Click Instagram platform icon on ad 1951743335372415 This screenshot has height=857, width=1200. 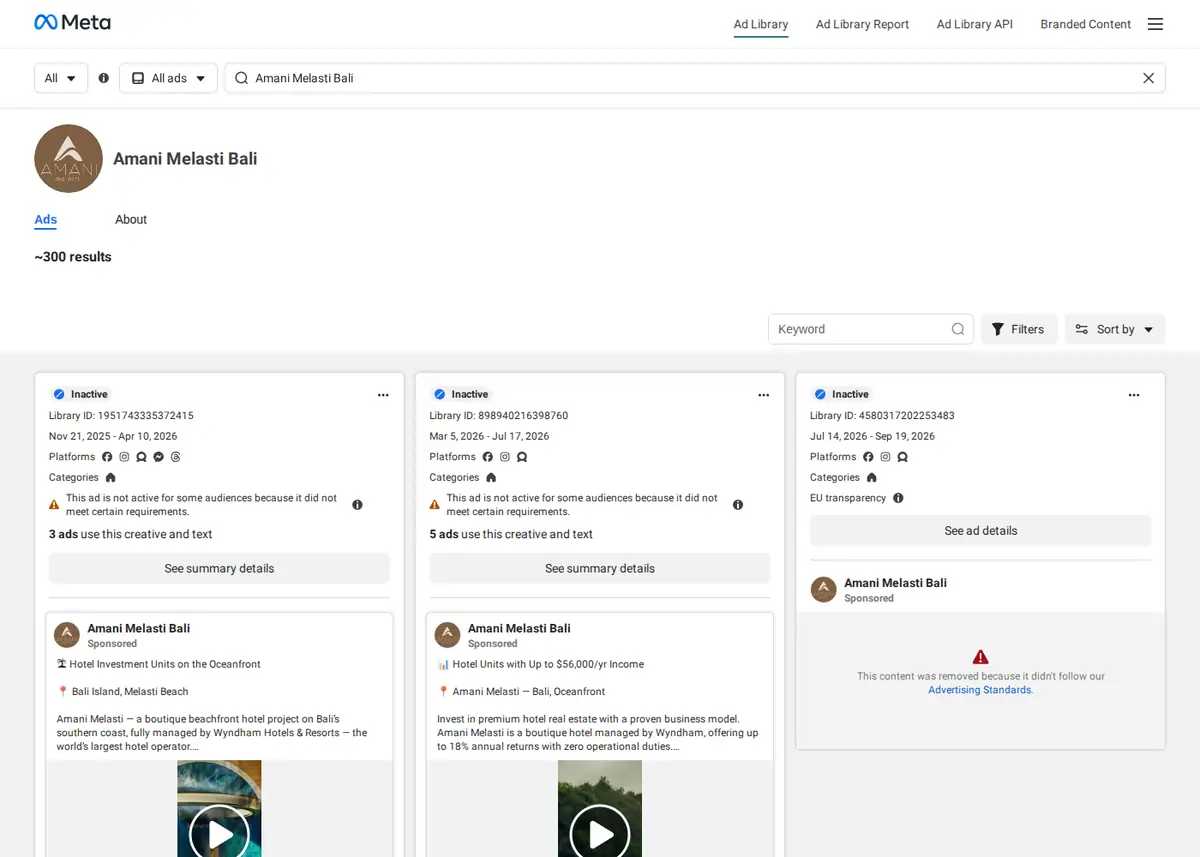tap(124, 457)
